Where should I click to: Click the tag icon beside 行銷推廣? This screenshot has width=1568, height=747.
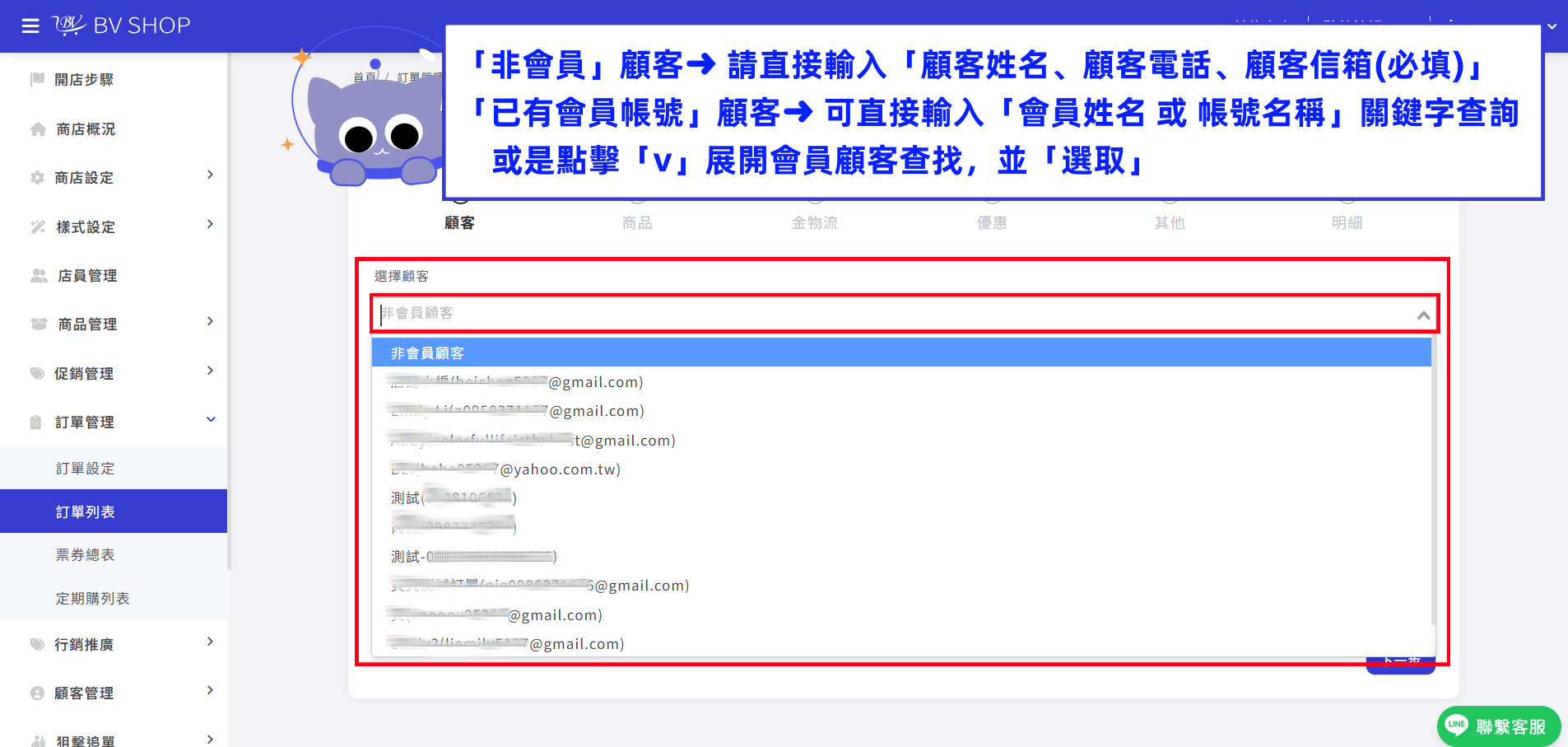coord(37,644)
